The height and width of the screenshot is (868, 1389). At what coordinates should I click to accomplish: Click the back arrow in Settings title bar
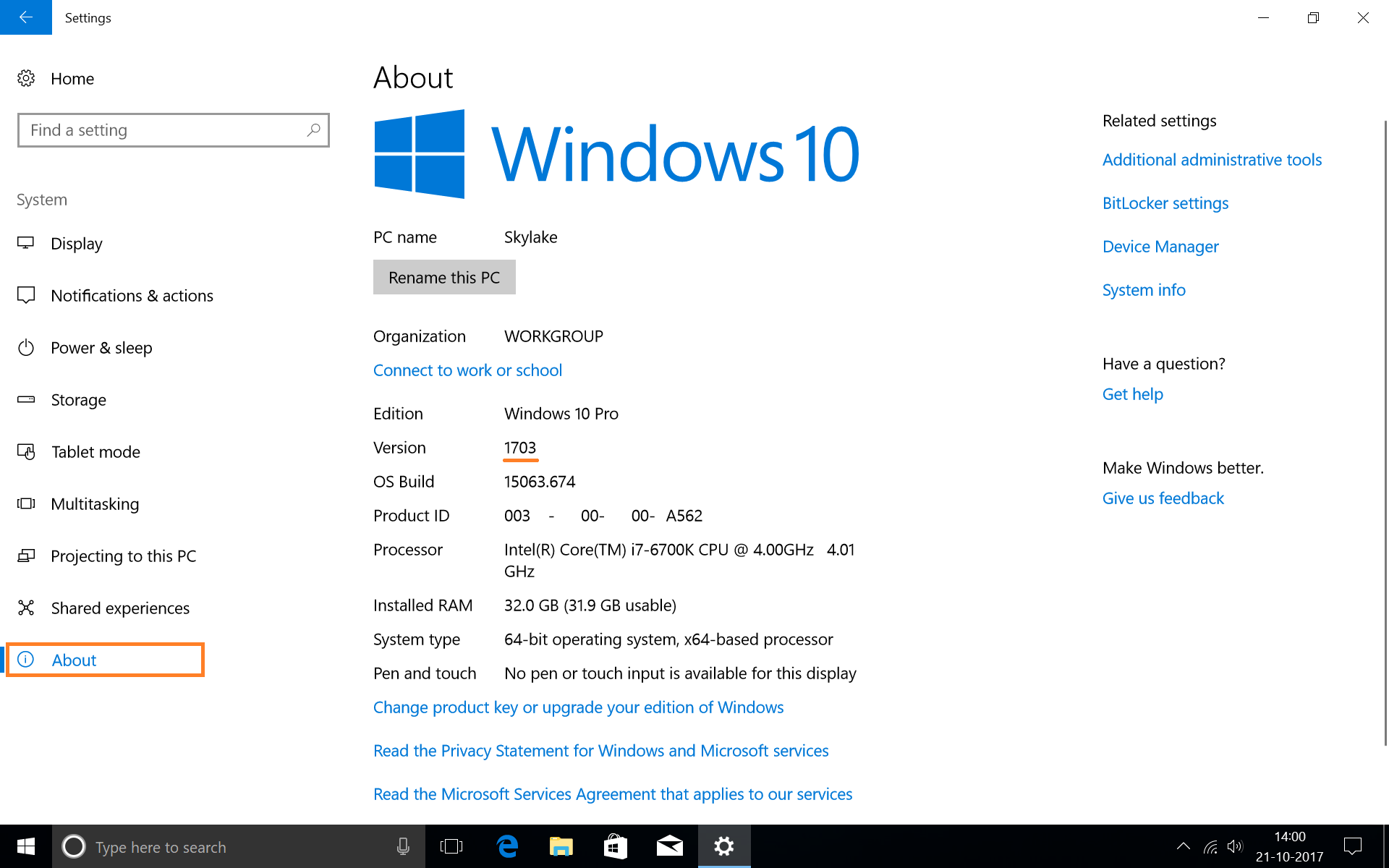(26, 17)
